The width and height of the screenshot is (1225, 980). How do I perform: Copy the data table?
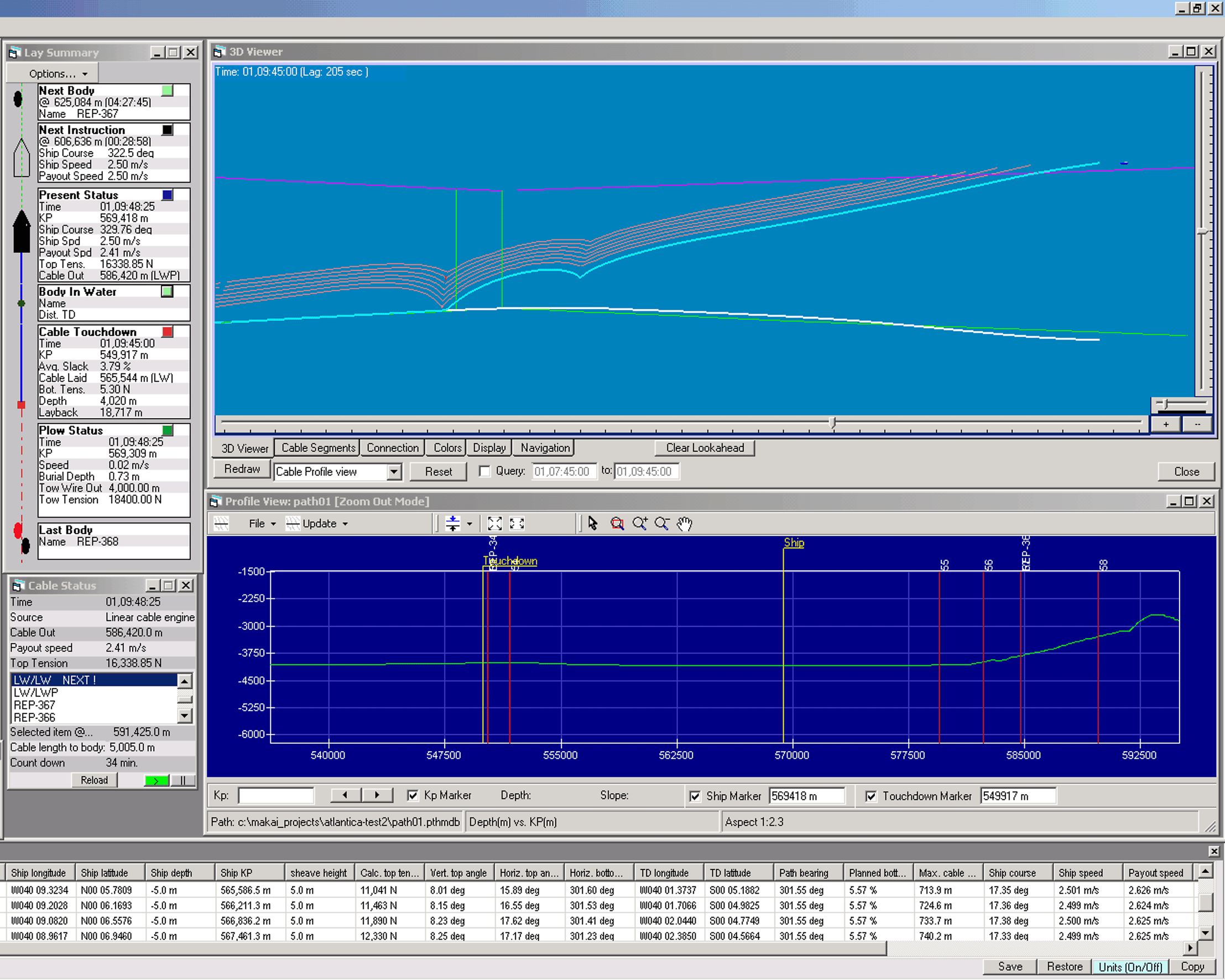[x=1192, y=967]
